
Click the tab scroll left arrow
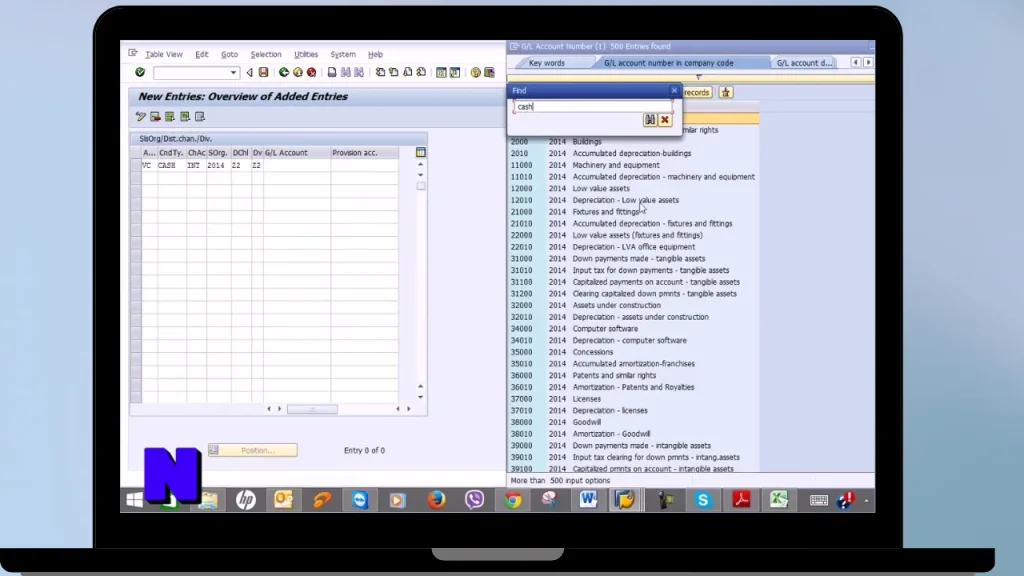coord(856,62)
